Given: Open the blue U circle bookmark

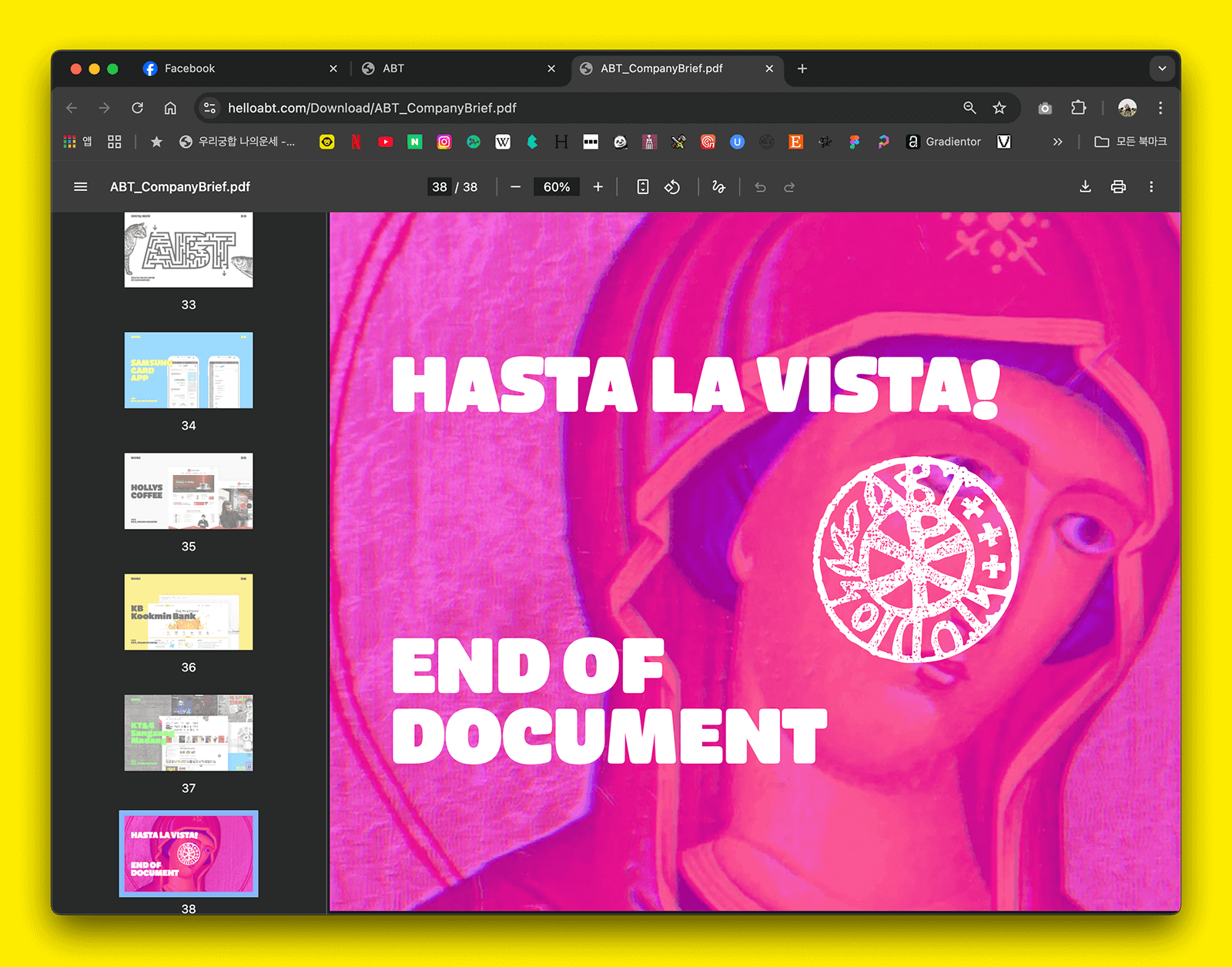Looking at the screenshot, I should click(x=737, y=142).
